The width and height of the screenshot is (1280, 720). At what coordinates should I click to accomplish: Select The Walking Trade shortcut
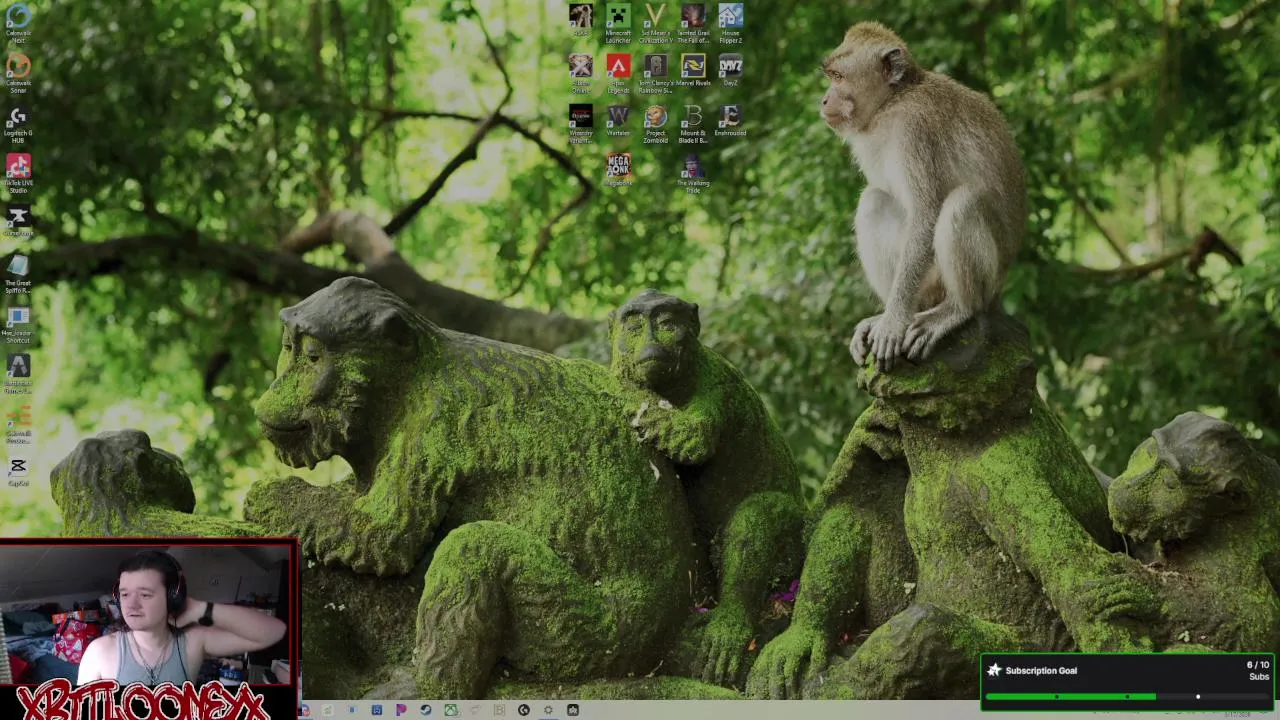point(693,172)
